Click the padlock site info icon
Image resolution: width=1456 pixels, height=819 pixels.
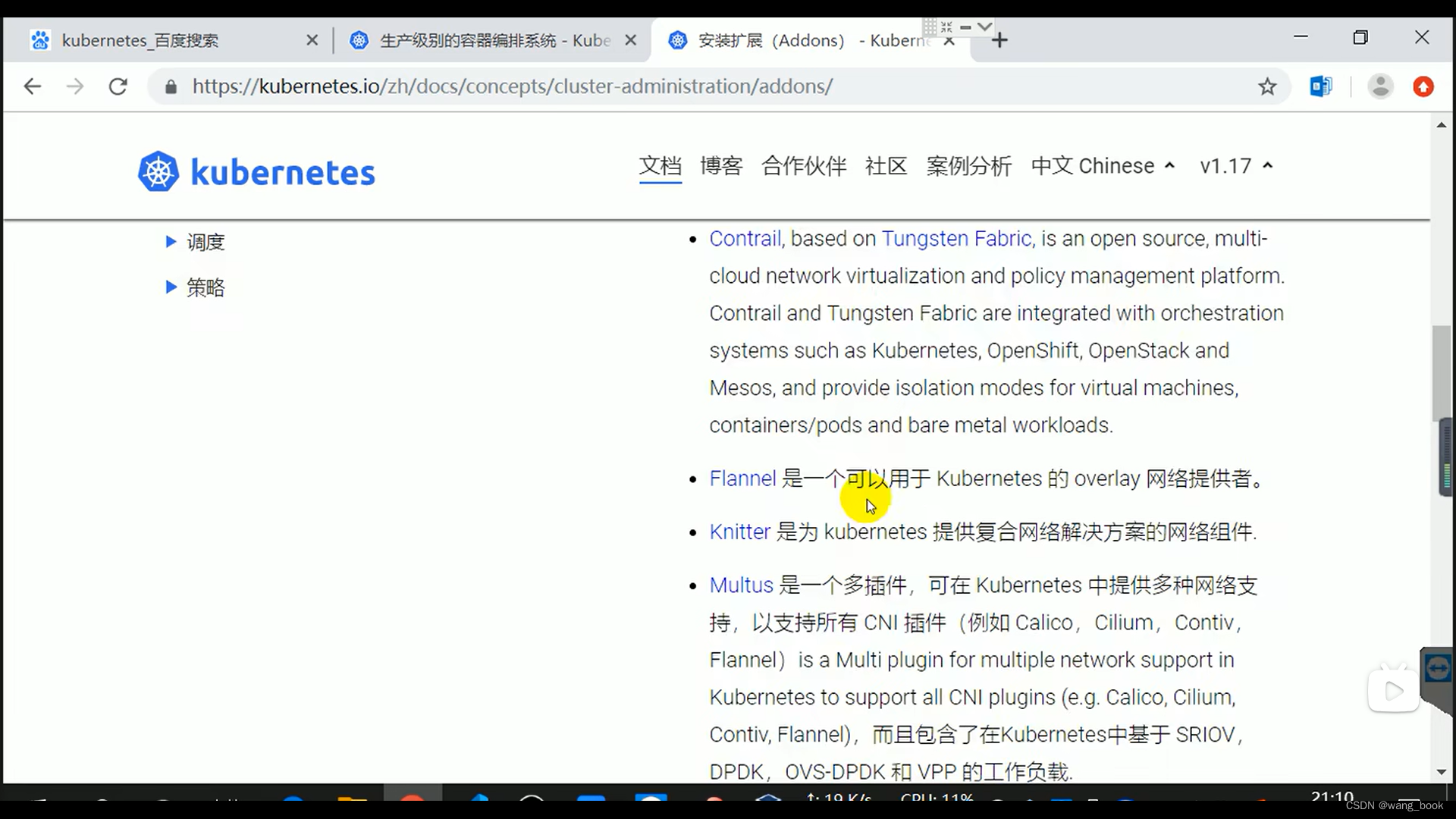point(171,87)
